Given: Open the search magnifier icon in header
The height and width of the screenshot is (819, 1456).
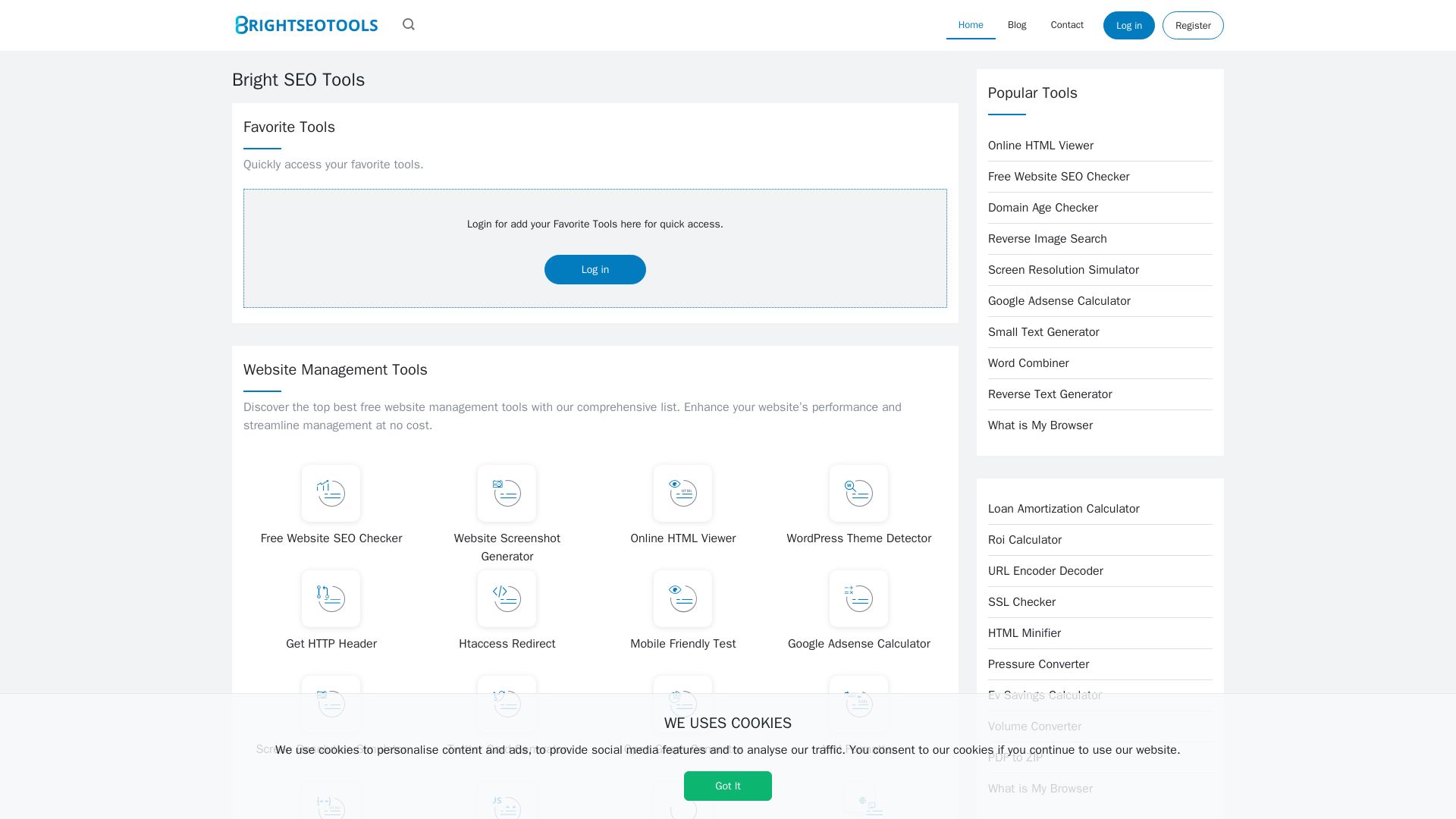Looking at the screenshot, I should pos(409,25).
